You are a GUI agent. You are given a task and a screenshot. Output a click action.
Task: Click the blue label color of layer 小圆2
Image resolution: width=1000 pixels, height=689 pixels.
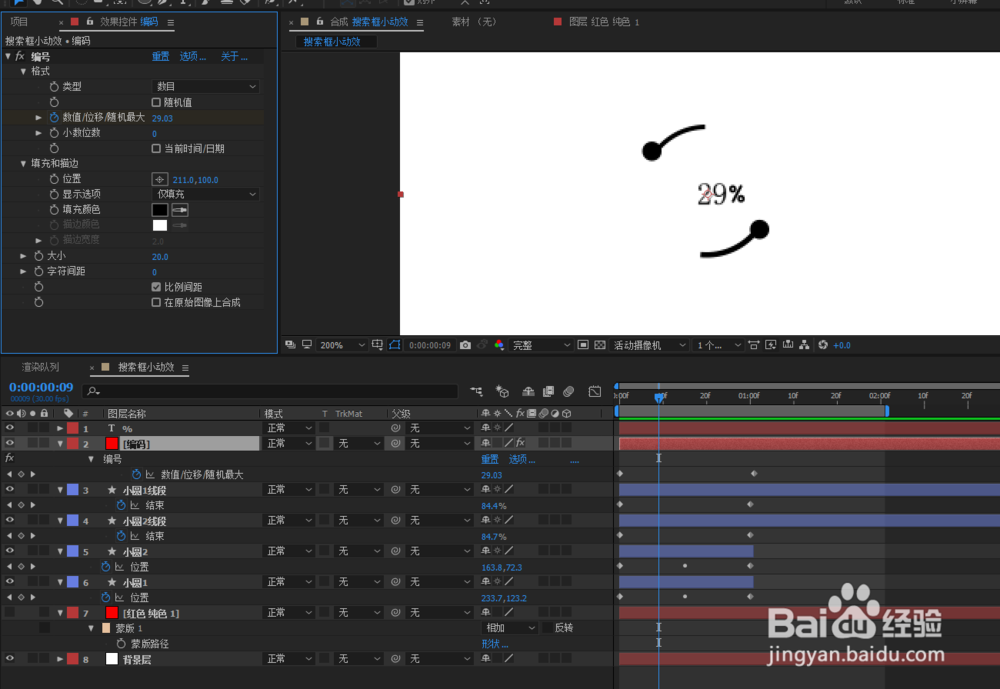73,551
